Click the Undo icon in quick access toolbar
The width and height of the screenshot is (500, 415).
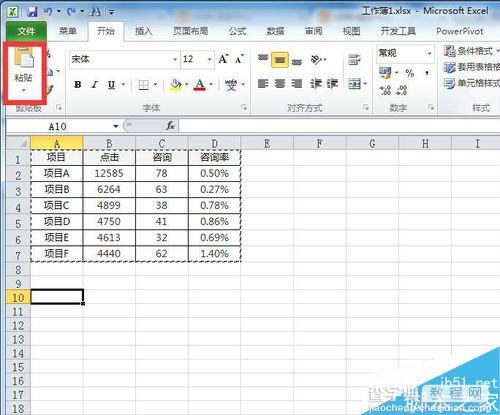pos(48,12)
